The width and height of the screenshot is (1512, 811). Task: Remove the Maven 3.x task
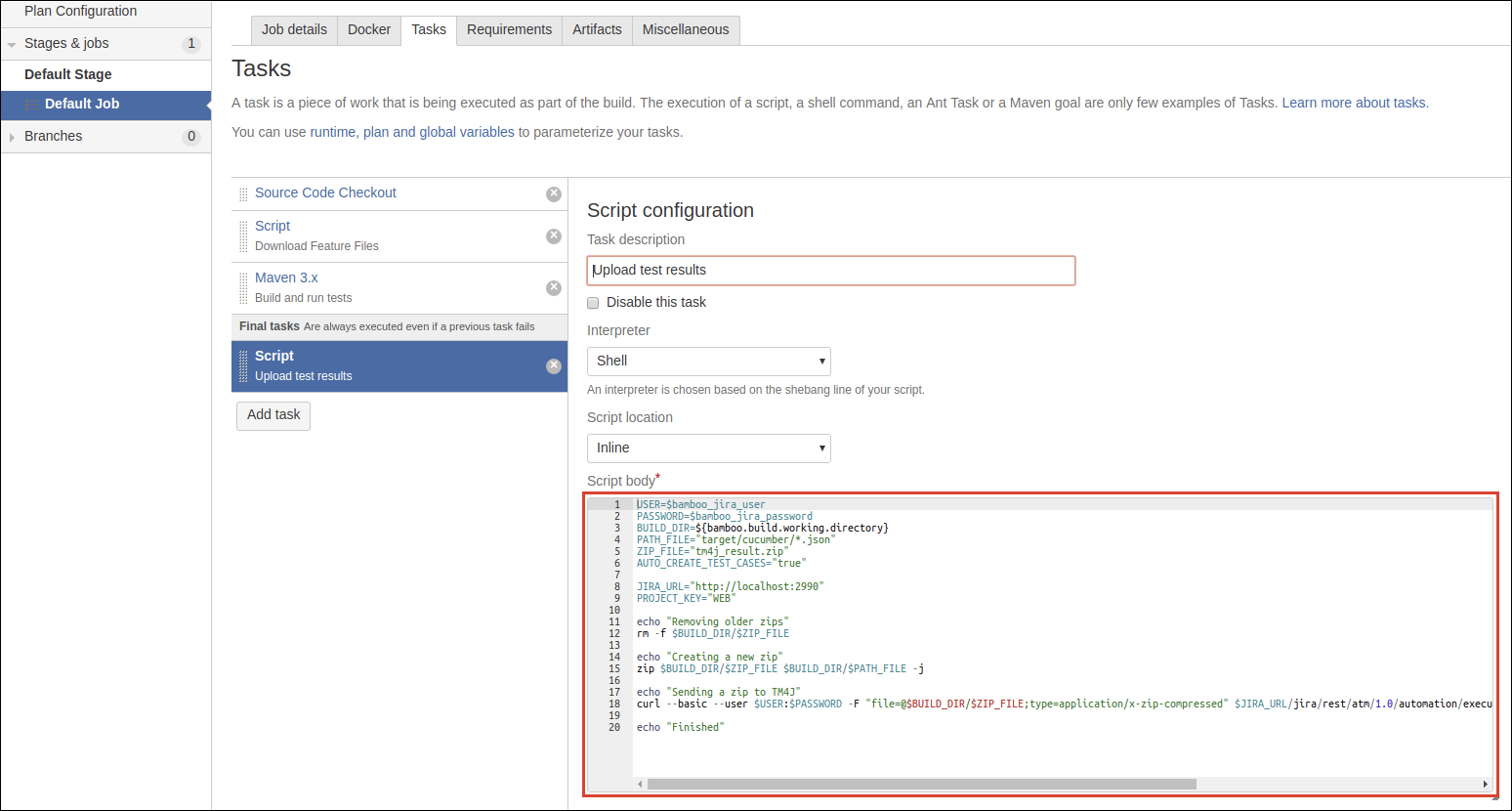tap(554, 287)
